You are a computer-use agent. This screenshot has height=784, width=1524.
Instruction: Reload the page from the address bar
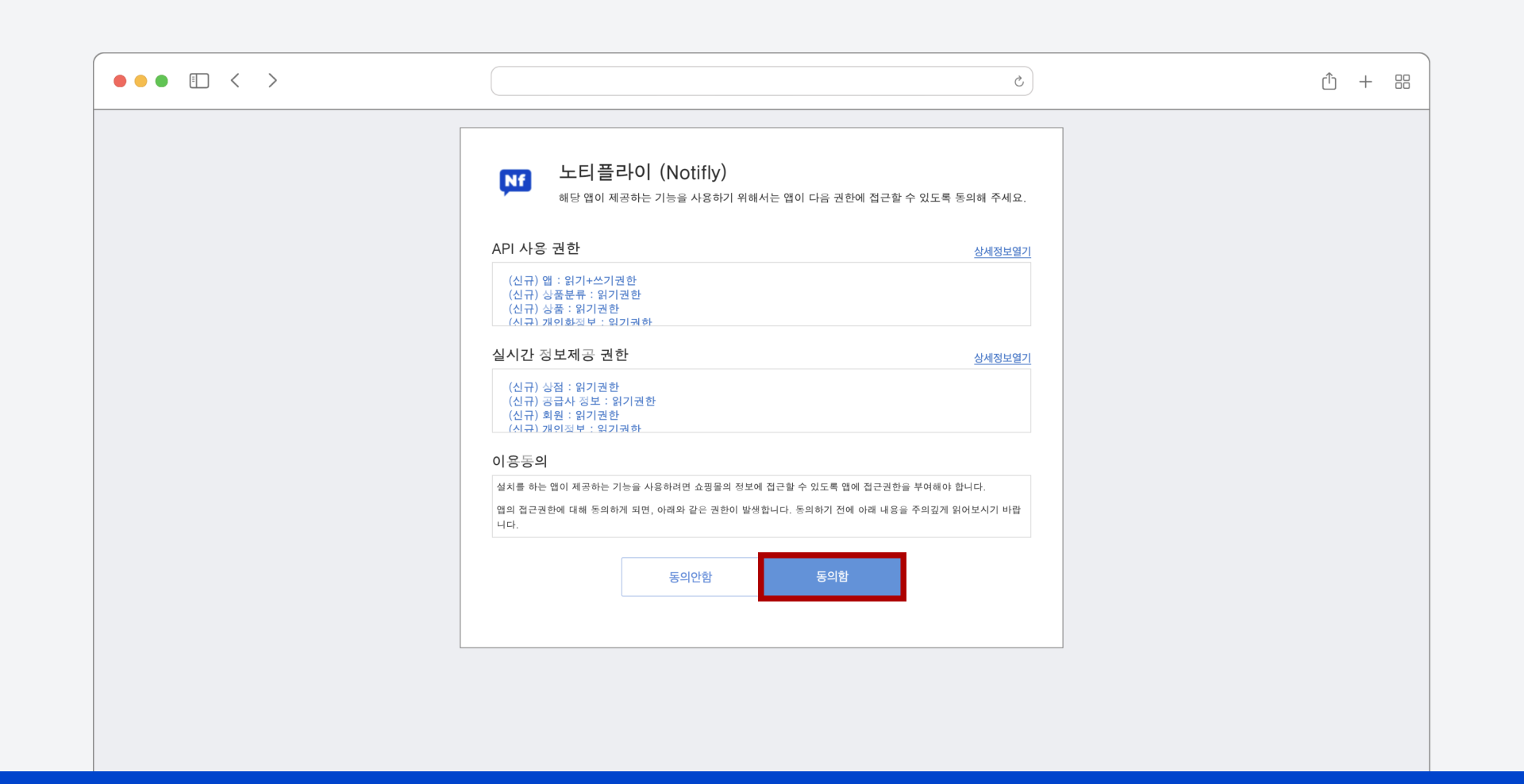click(1019, 81)
